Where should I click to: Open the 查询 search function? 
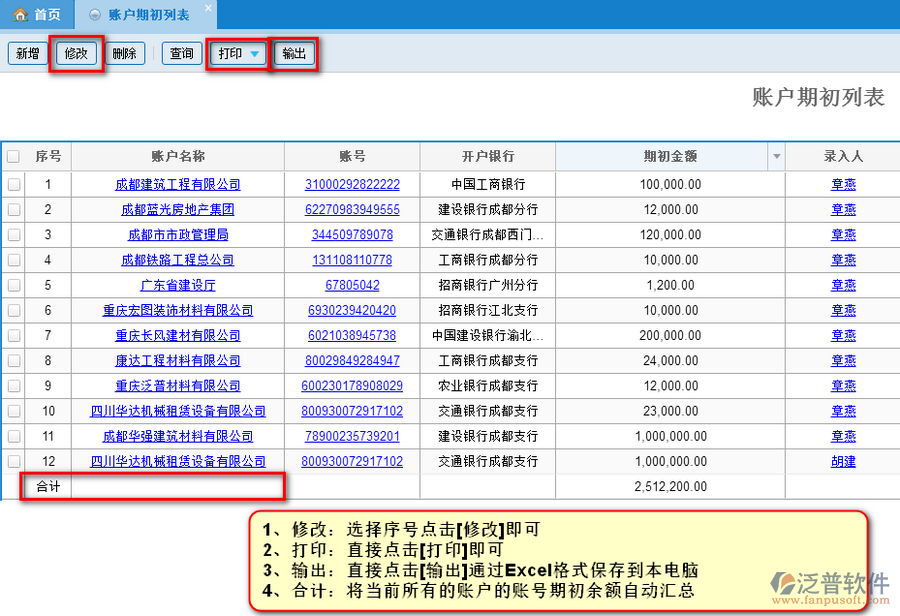tap(182, 54)
